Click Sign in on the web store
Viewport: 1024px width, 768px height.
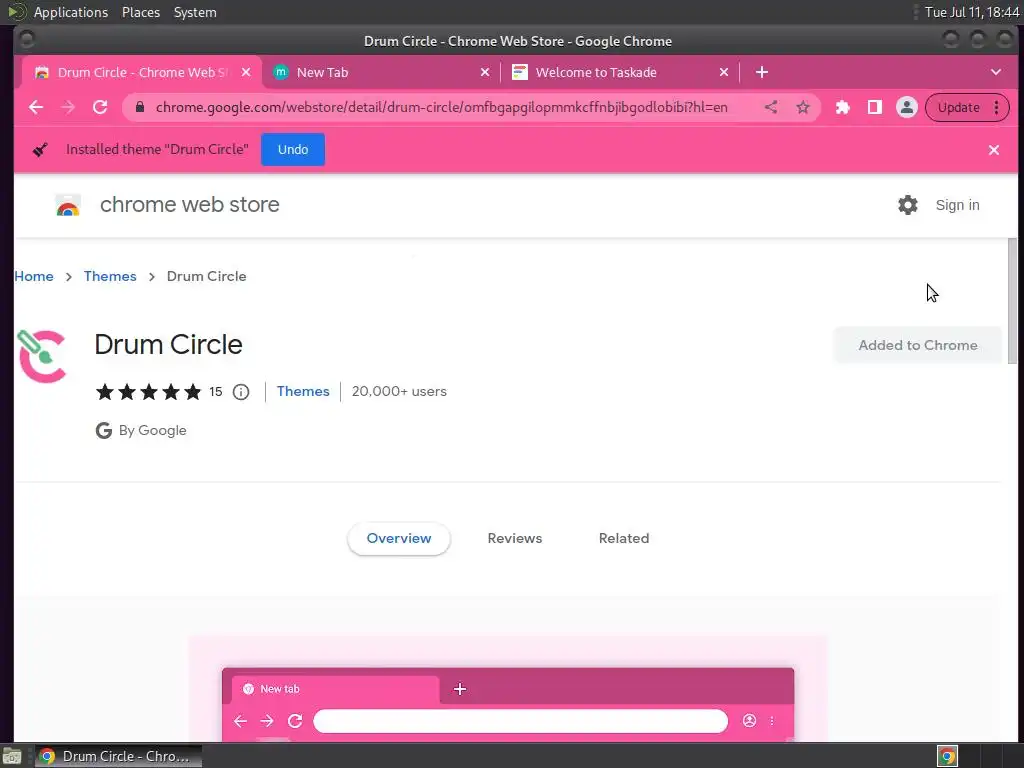point(957,205)
